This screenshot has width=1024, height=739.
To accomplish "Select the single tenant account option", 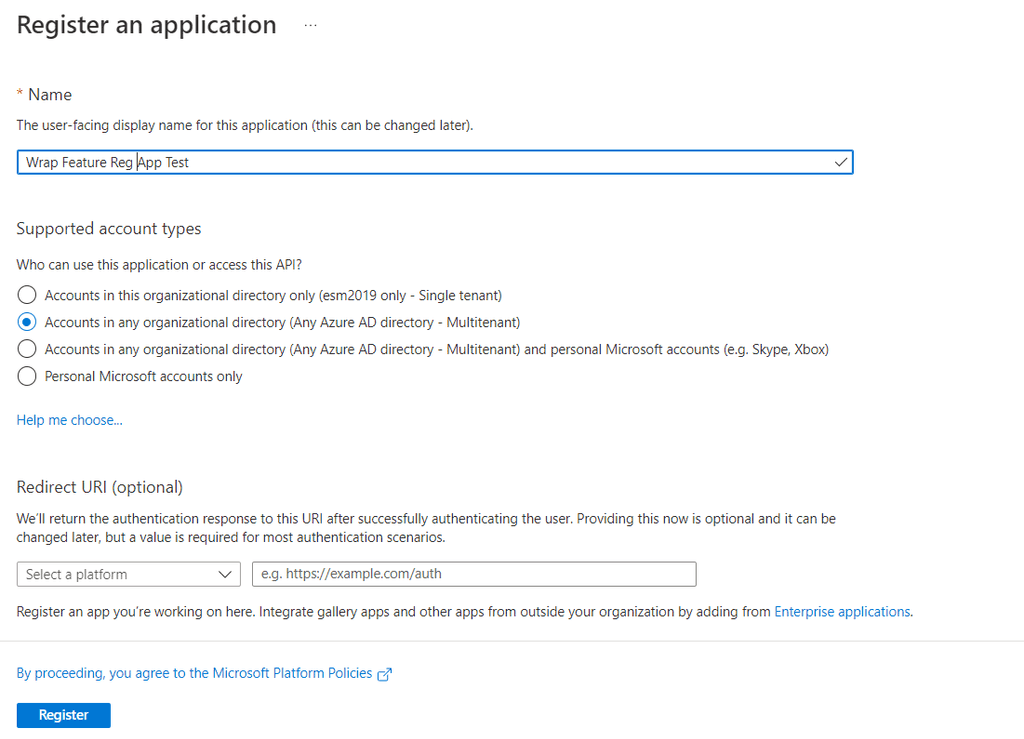I will [x=27, y=295].
